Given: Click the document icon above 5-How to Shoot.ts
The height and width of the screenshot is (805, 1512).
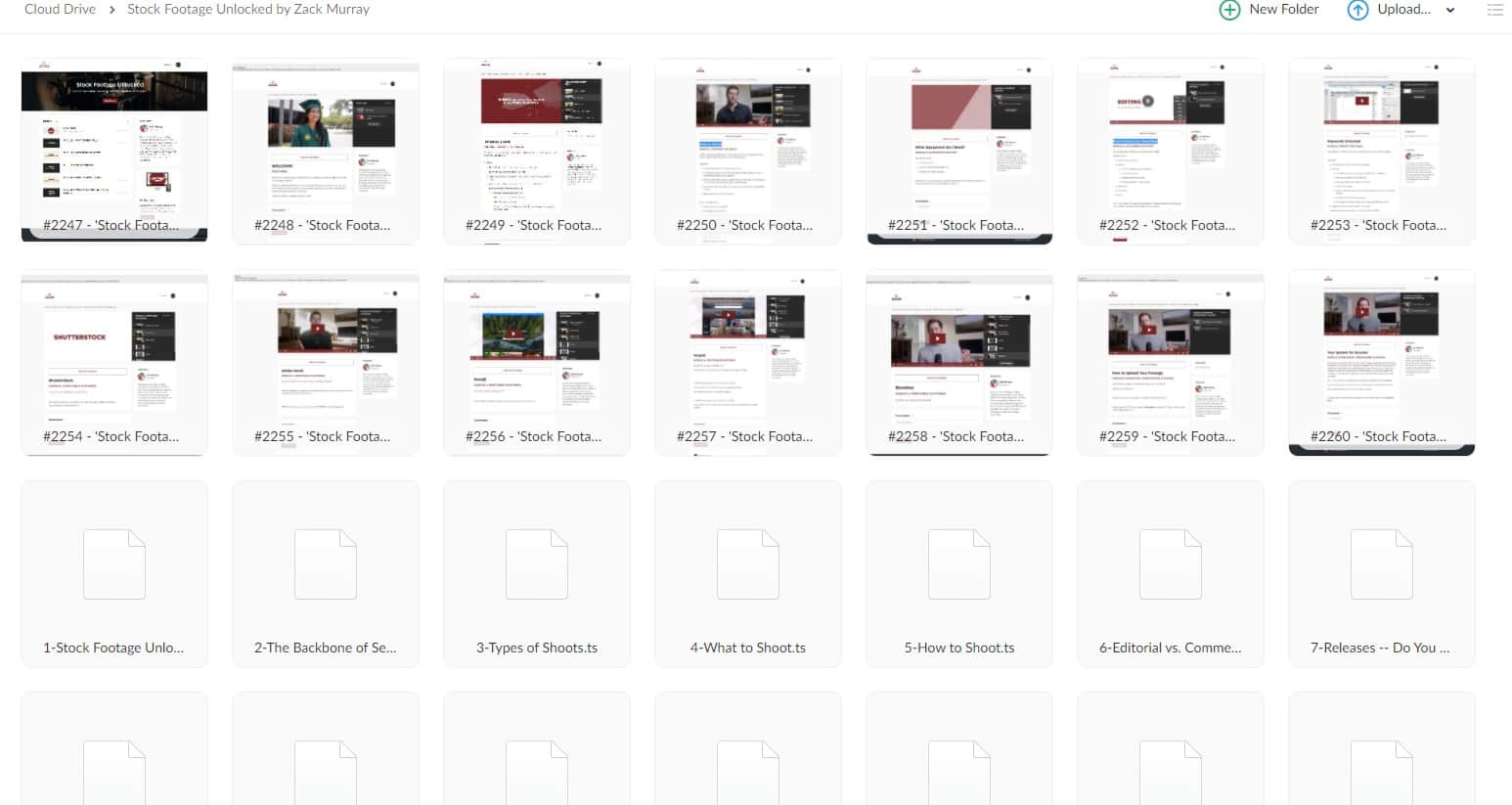Looking at the screenshot, I should click(958, 563).
